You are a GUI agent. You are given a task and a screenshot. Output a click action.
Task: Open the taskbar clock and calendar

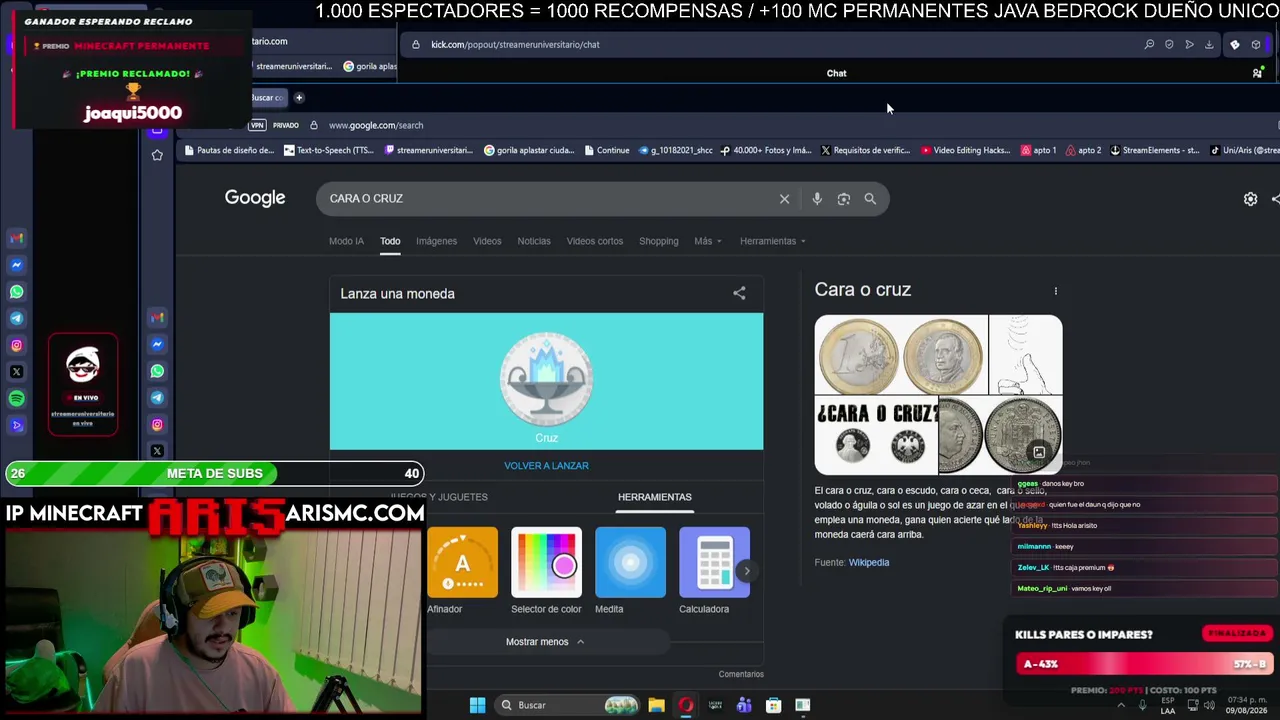click(1246, 705)
